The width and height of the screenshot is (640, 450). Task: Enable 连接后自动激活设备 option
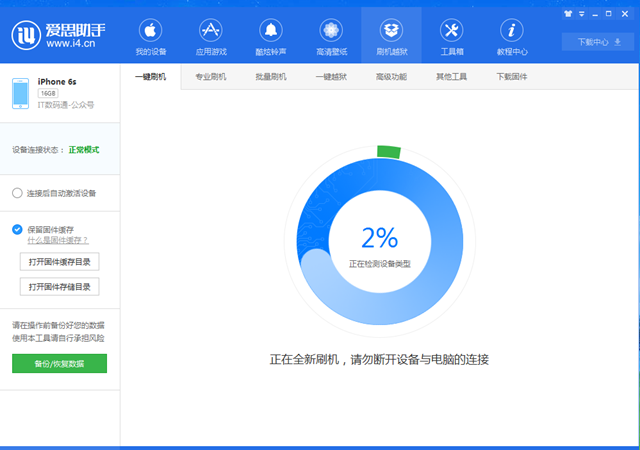point(17,193)
